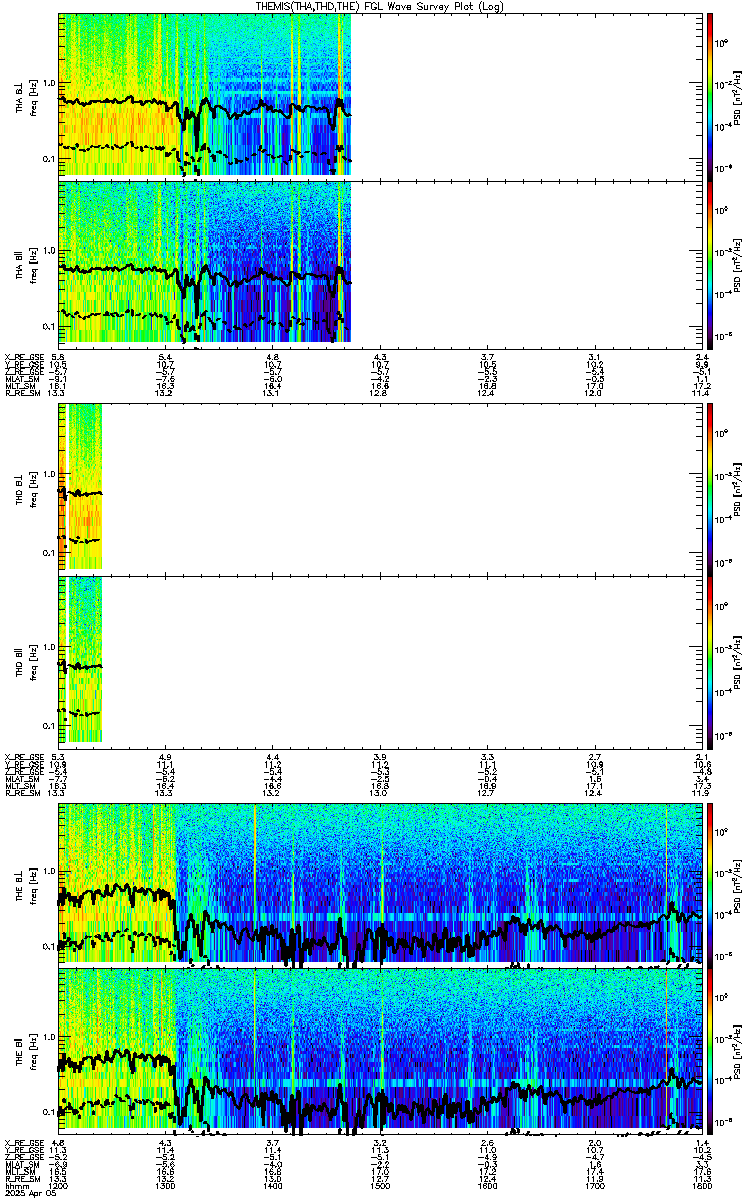The height and width of the screenshot is (1200, 750).
Task: Click the THE B-parallel spectrogram panel
Action: (x=380, y=1049)
